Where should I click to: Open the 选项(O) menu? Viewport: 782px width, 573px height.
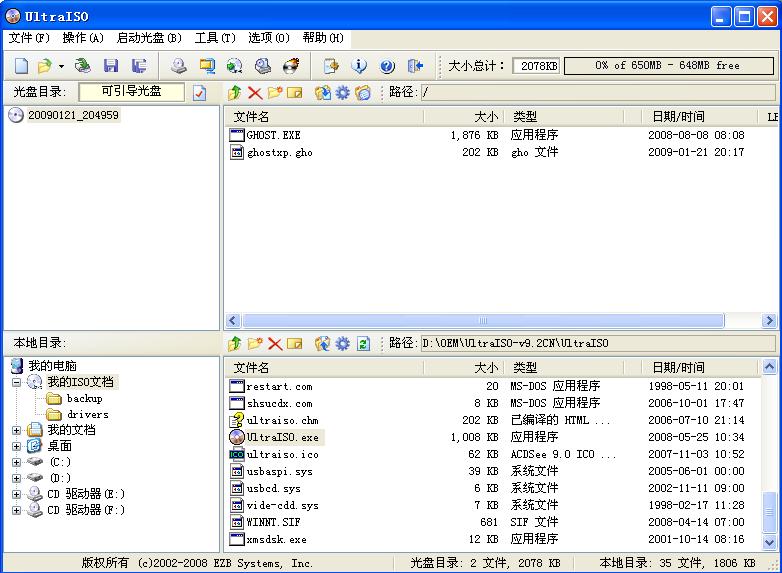click(269, 38)
